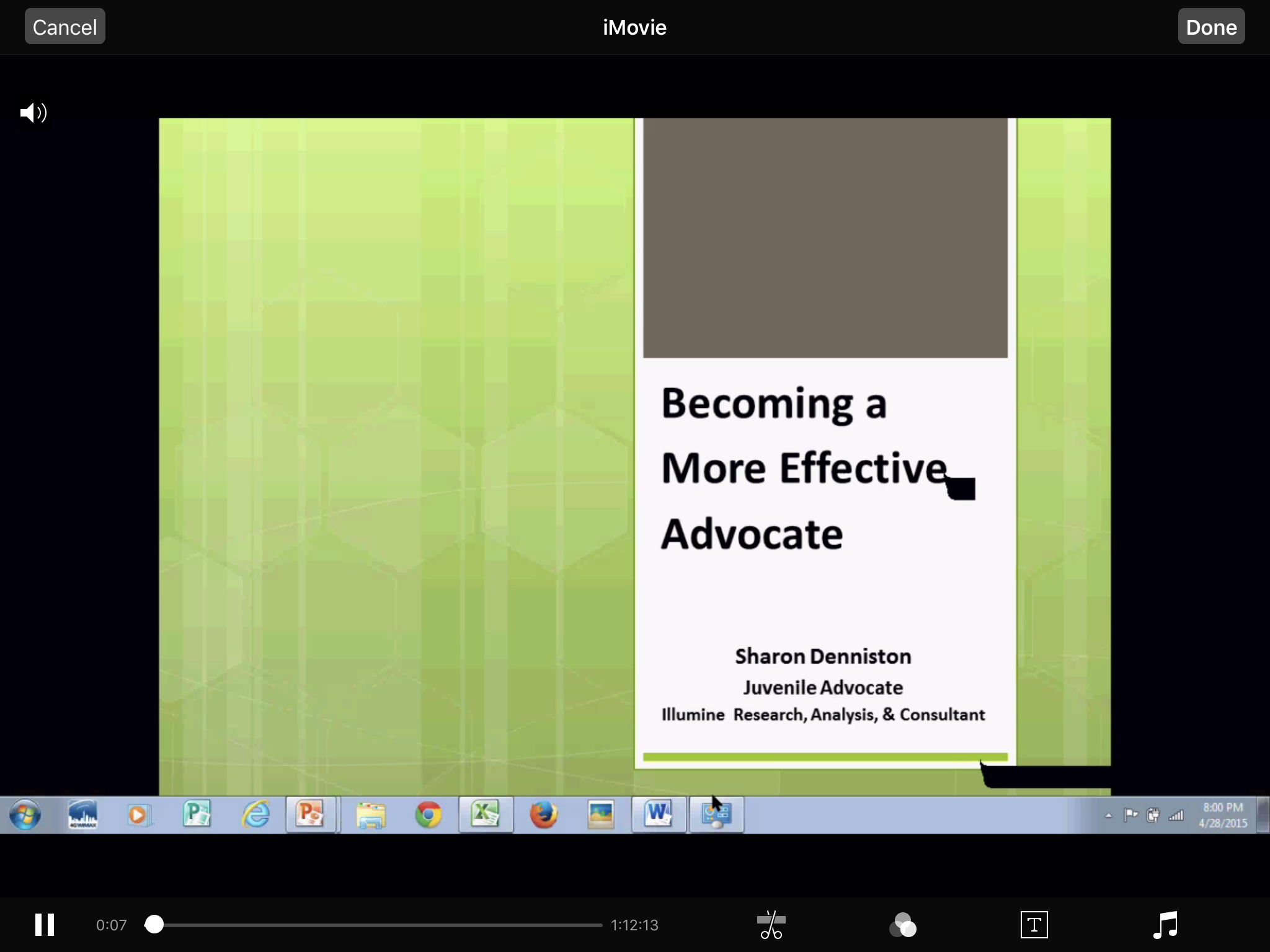Open the filters color circles tool
This screenshot has height=952, width=1270.
point(902,925)
